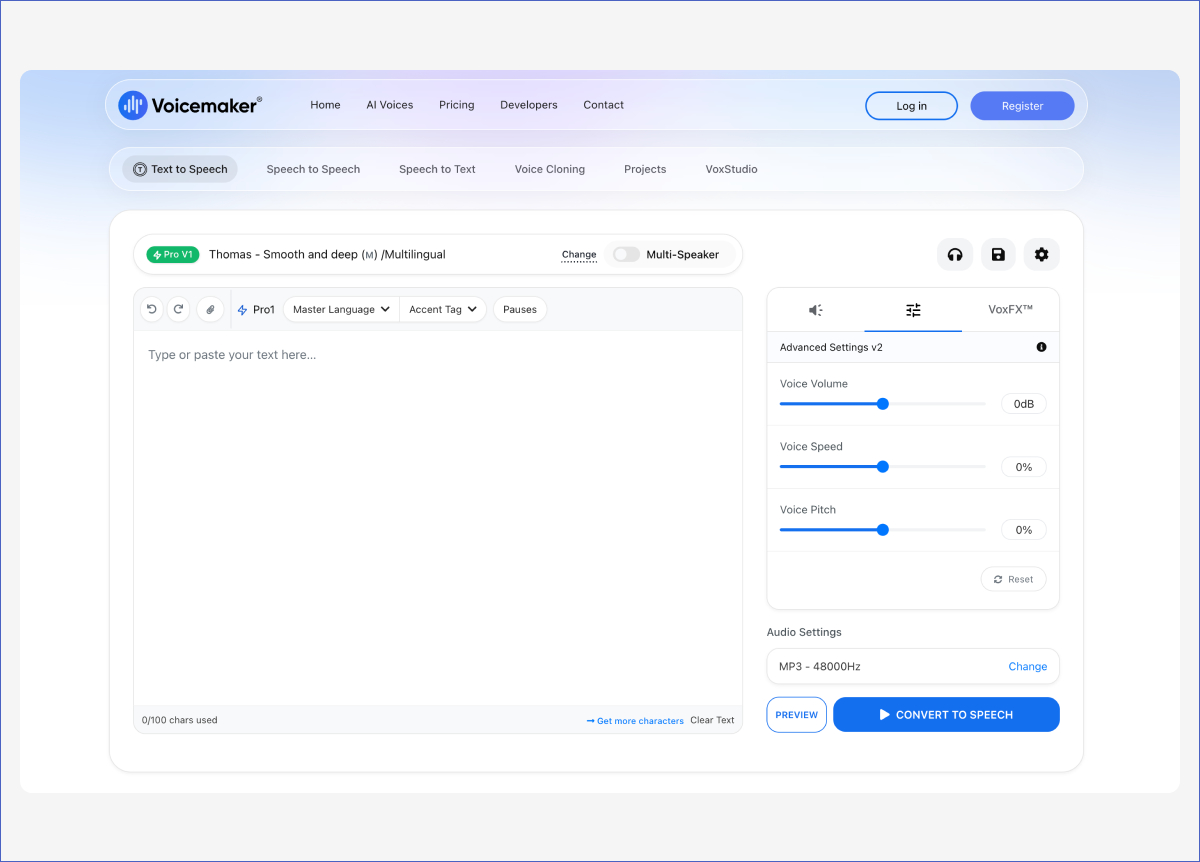Open the Speech to Text tab
The width and height of the screenshot is (1200, 862).
point(437,169)
